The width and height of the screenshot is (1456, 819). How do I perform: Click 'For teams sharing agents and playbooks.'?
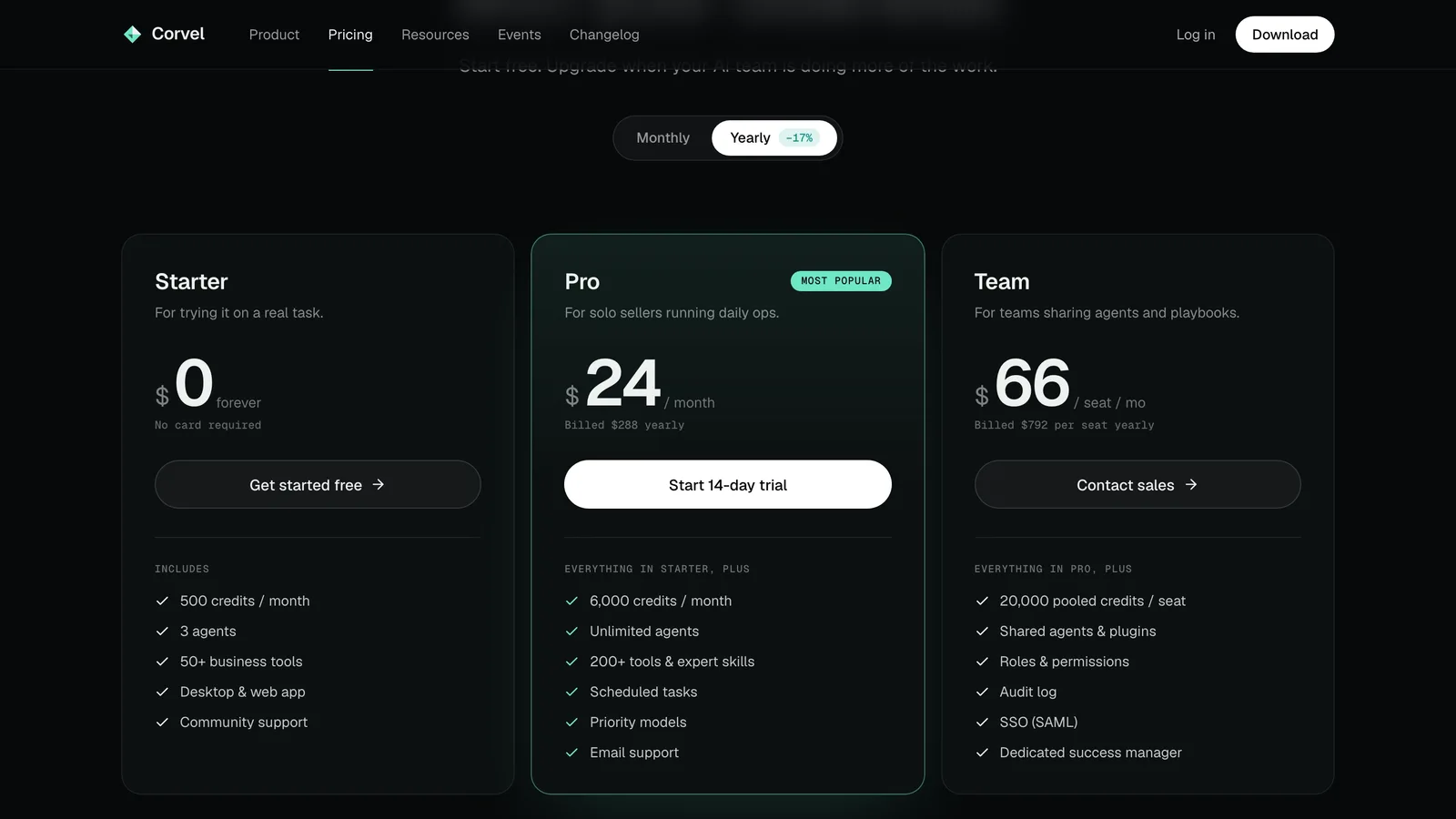(x=1107, y=313)
